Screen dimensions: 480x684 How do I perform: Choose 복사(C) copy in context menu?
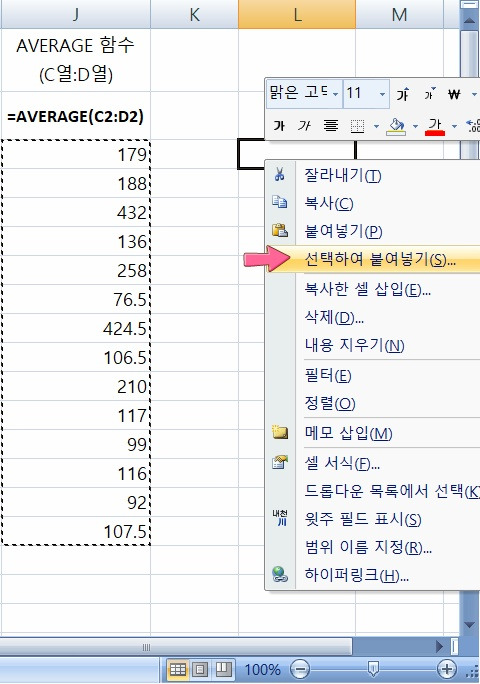click(x=373, y=203)
